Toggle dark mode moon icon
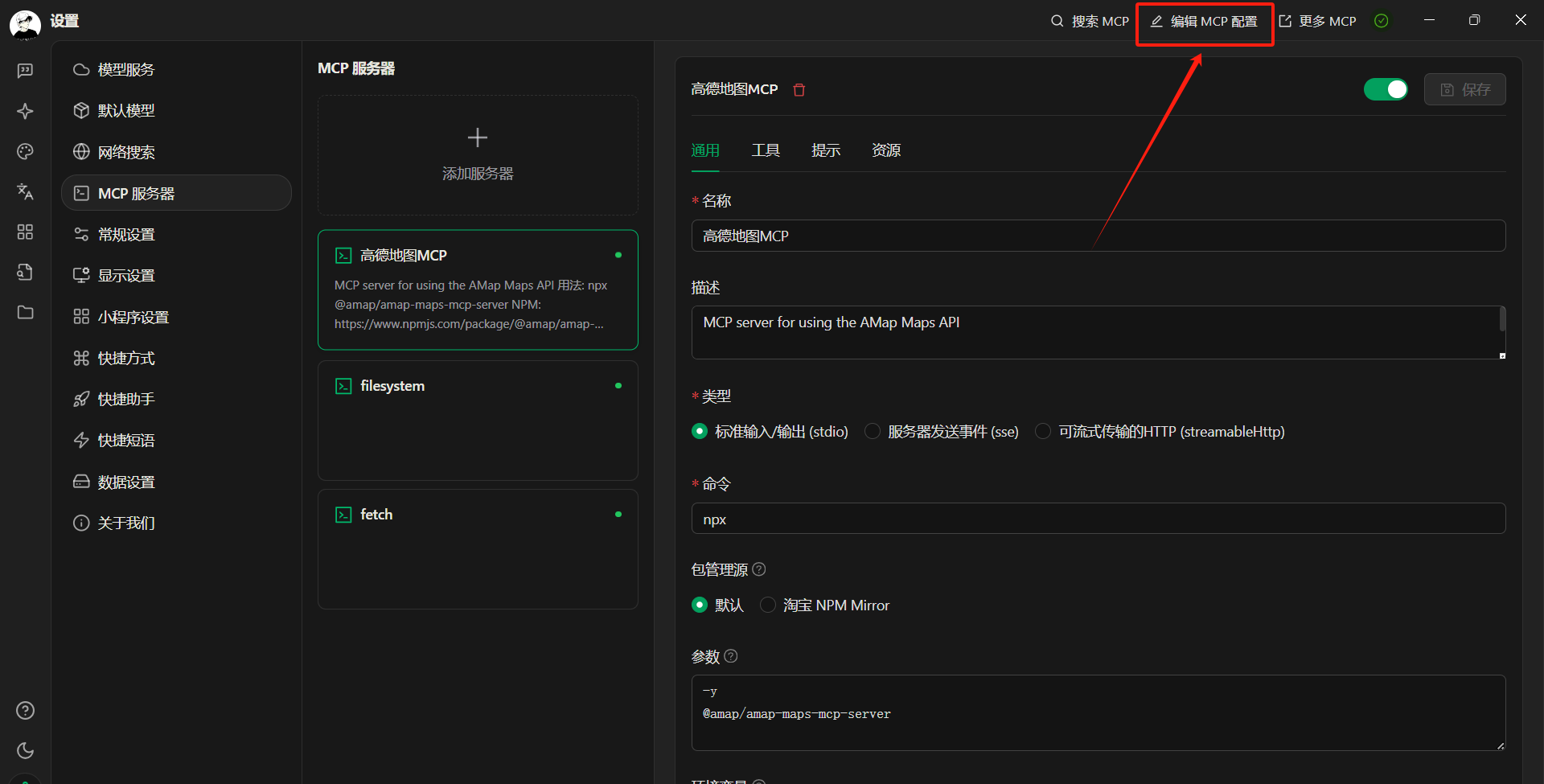This screenshot has height=784, width=1544. 25,750
